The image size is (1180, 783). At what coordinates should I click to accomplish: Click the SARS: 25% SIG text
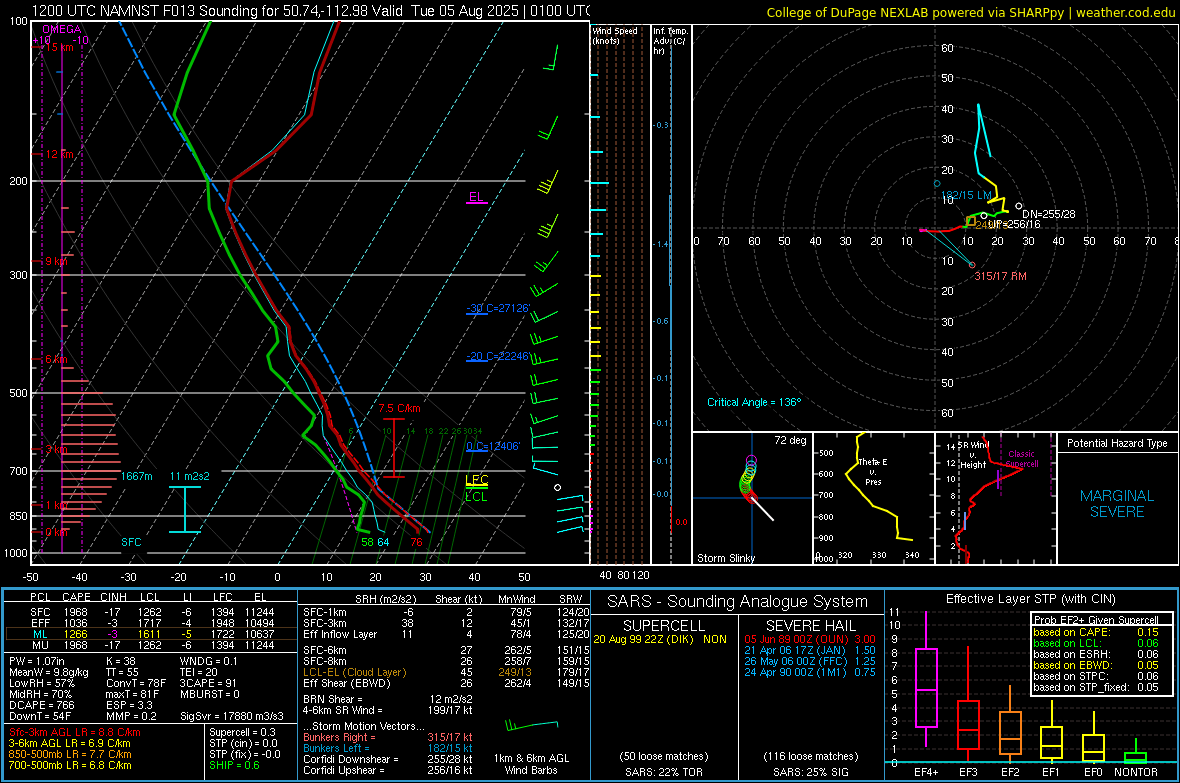click(x=810, y=772)
